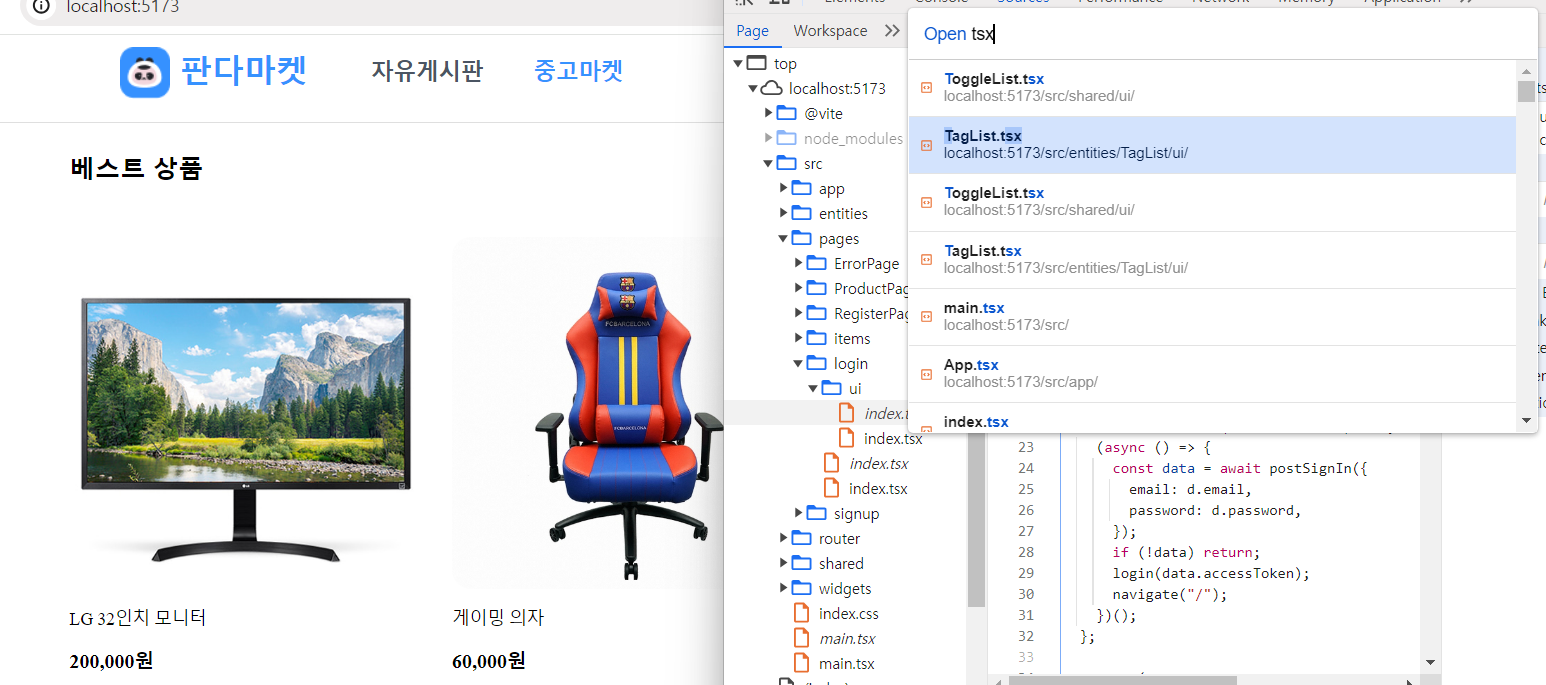This screenshot has height=685, width=1546.
Task: Click the navigate("/") code line
Action: [x=1169, y=594]
